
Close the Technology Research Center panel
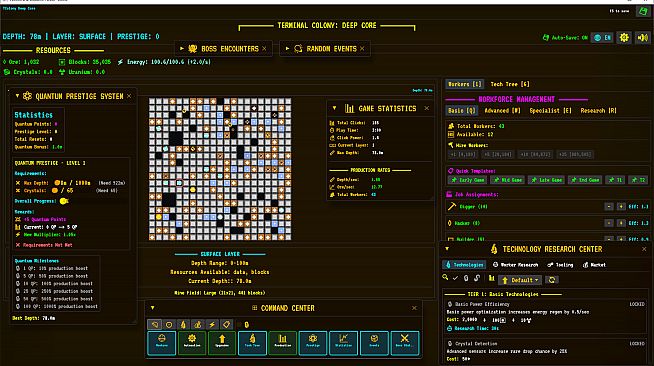pos(644,249)
